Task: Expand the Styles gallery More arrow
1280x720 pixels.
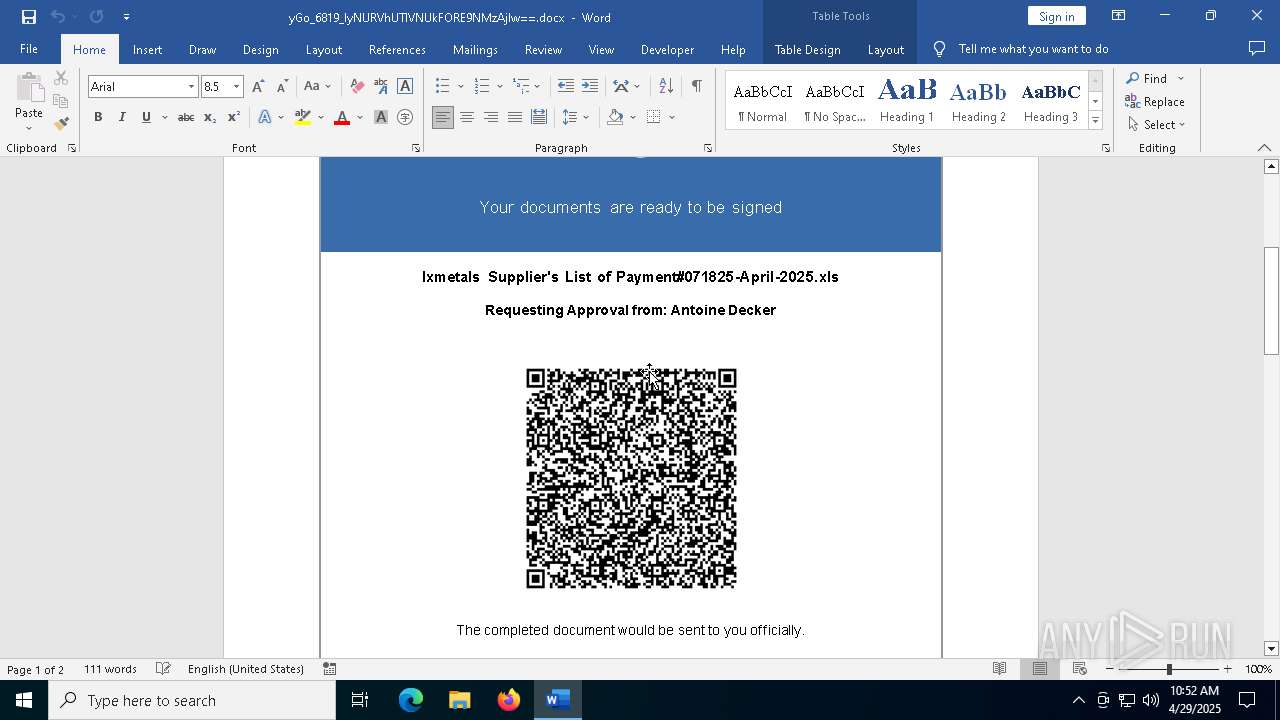Action: point(1095,121)
